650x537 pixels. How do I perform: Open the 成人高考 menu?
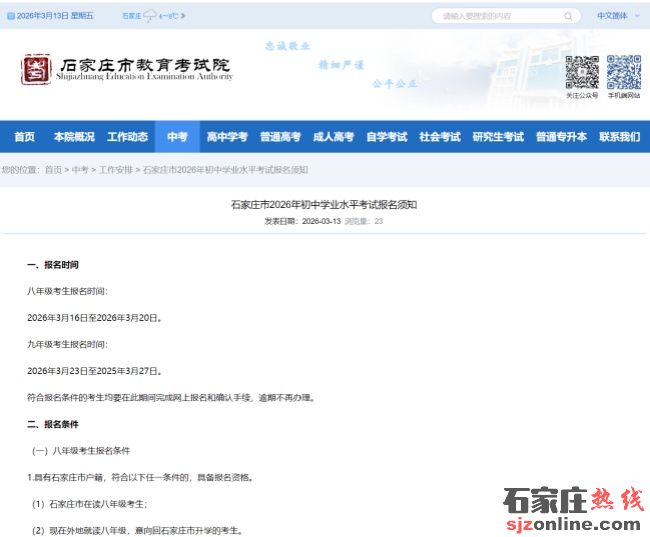[333, 137]
